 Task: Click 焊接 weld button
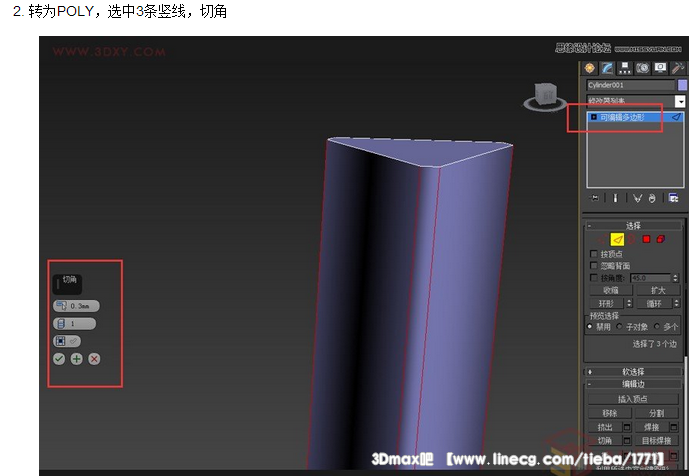click(x=652, y=427)
